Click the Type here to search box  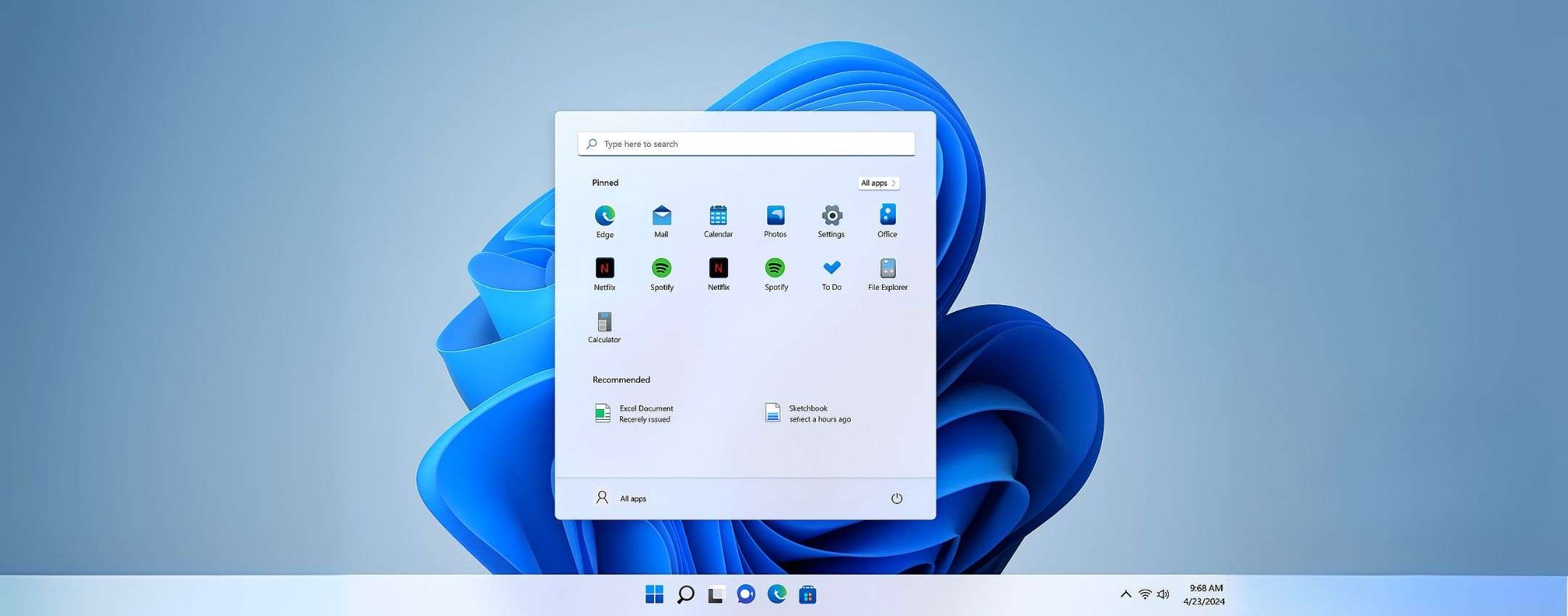tap(746, 144)
